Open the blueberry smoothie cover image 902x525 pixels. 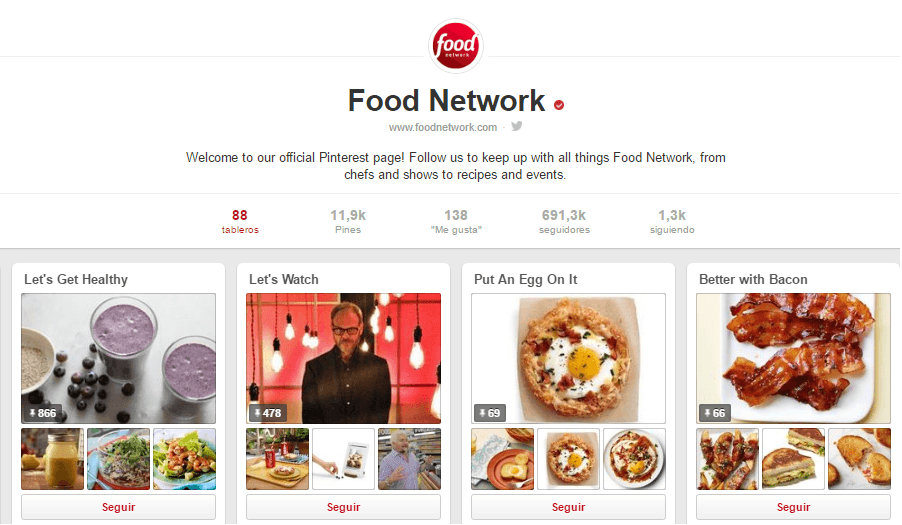click(119, 358)
